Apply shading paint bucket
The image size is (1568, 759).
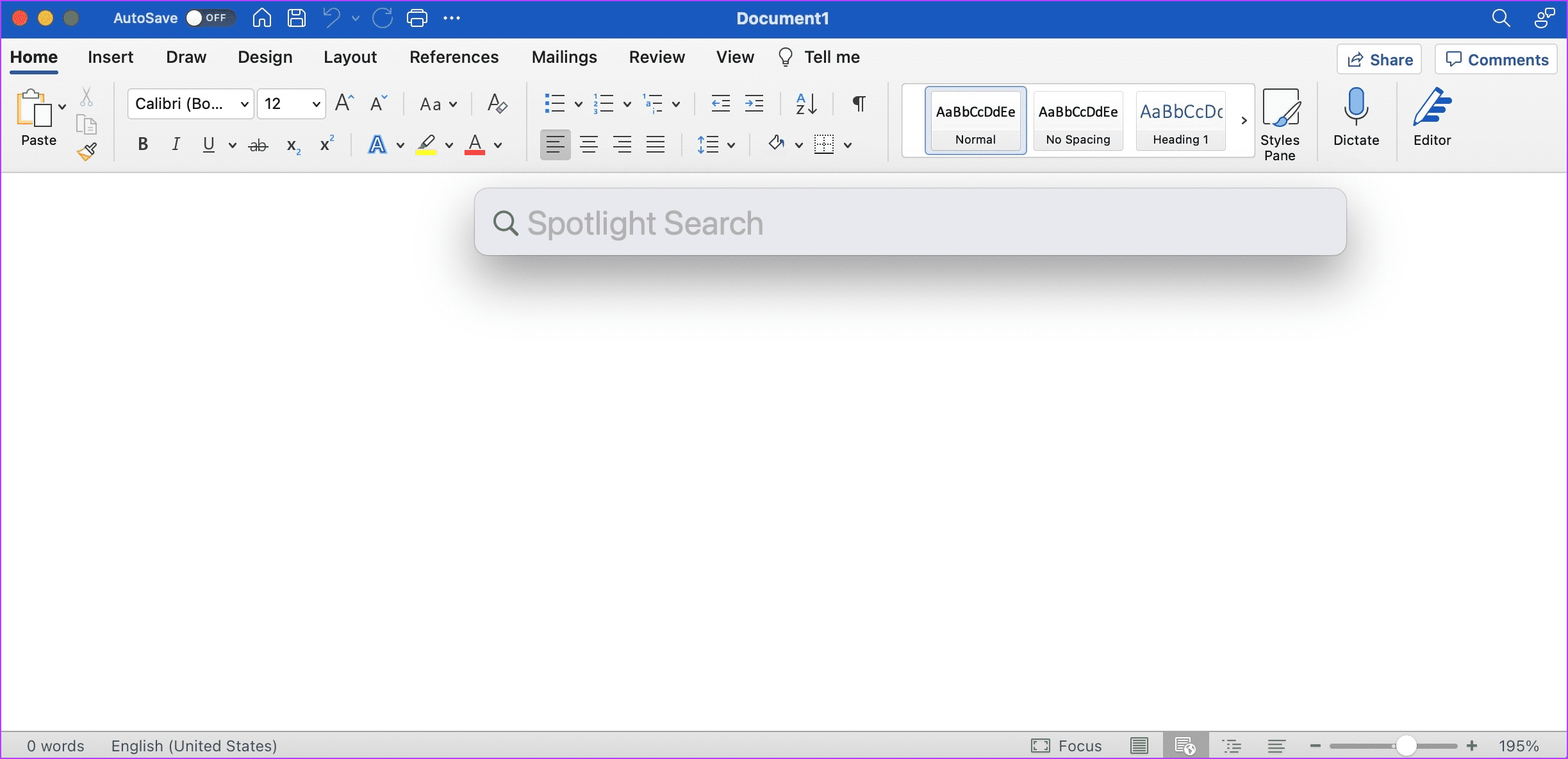[777, 144]
